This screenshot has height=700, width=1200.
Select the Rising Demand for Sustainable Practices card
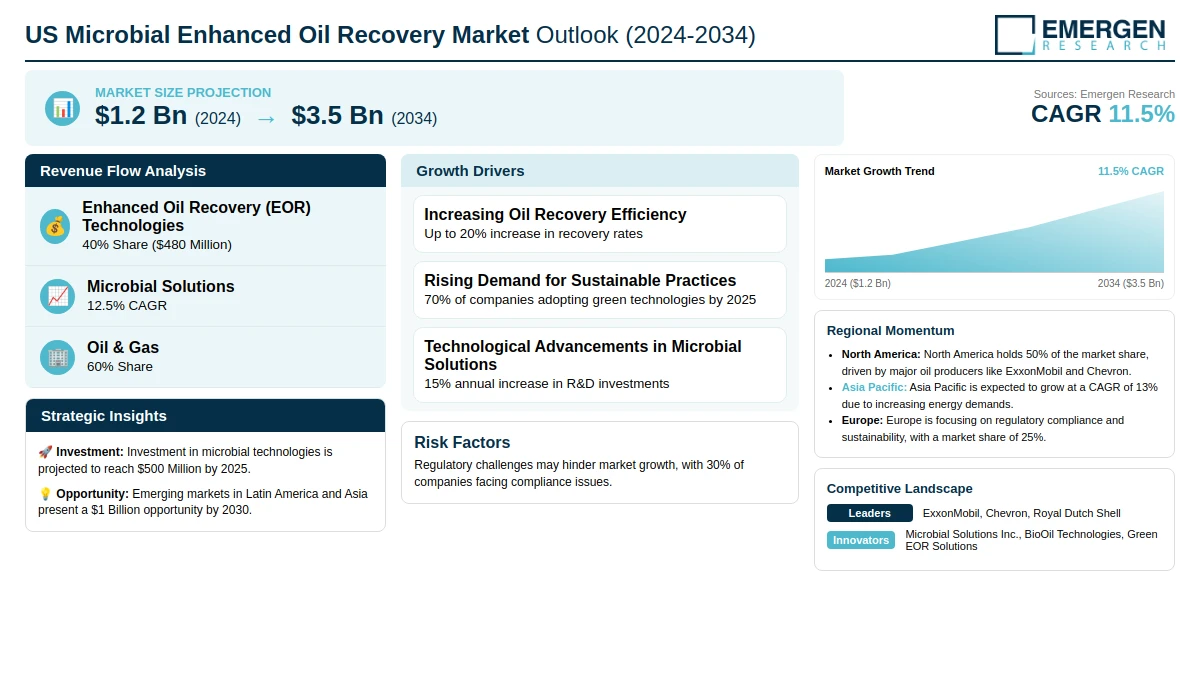pyautogui.click(x=600, y=290)
